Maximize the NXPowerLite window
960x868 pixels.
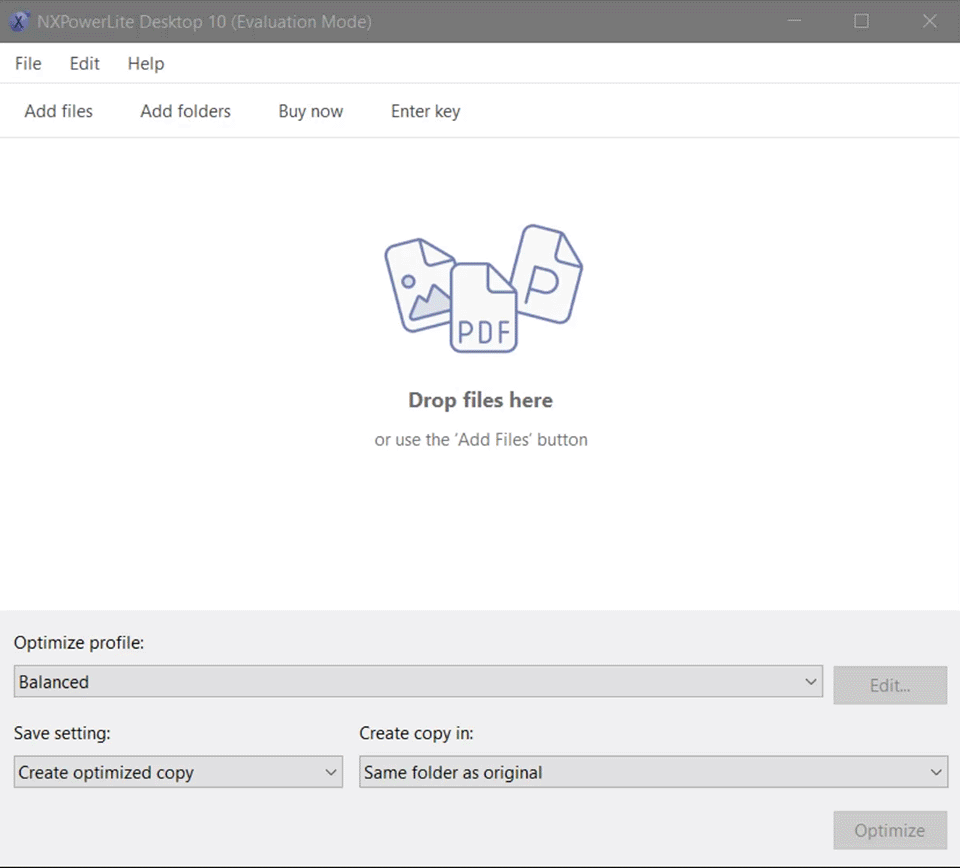coord(861,21)
